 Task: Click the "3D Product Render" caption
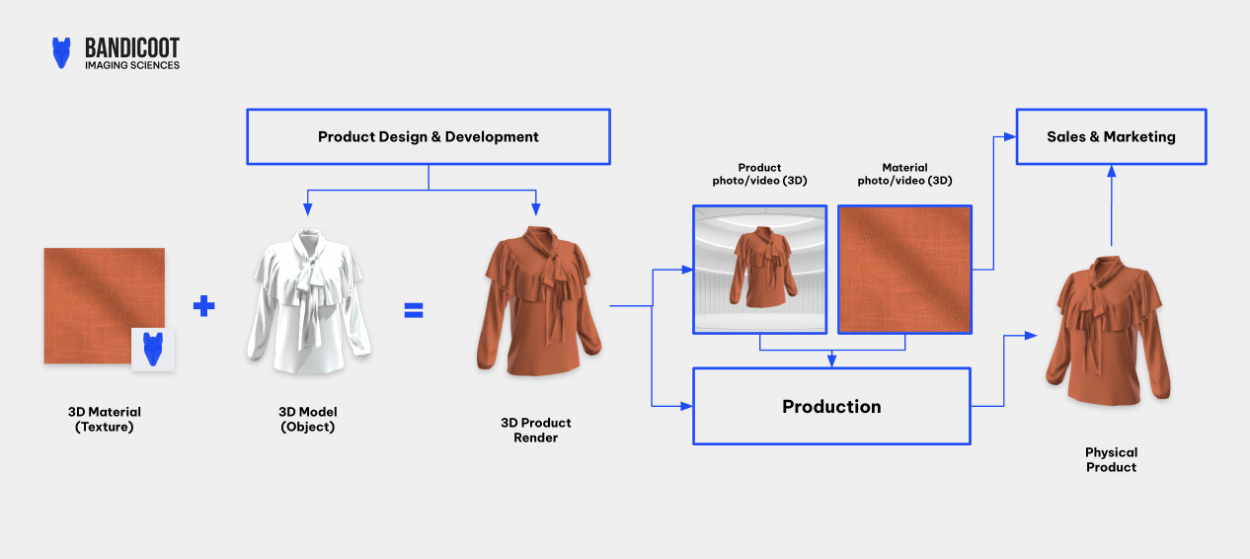coord(536,430)
